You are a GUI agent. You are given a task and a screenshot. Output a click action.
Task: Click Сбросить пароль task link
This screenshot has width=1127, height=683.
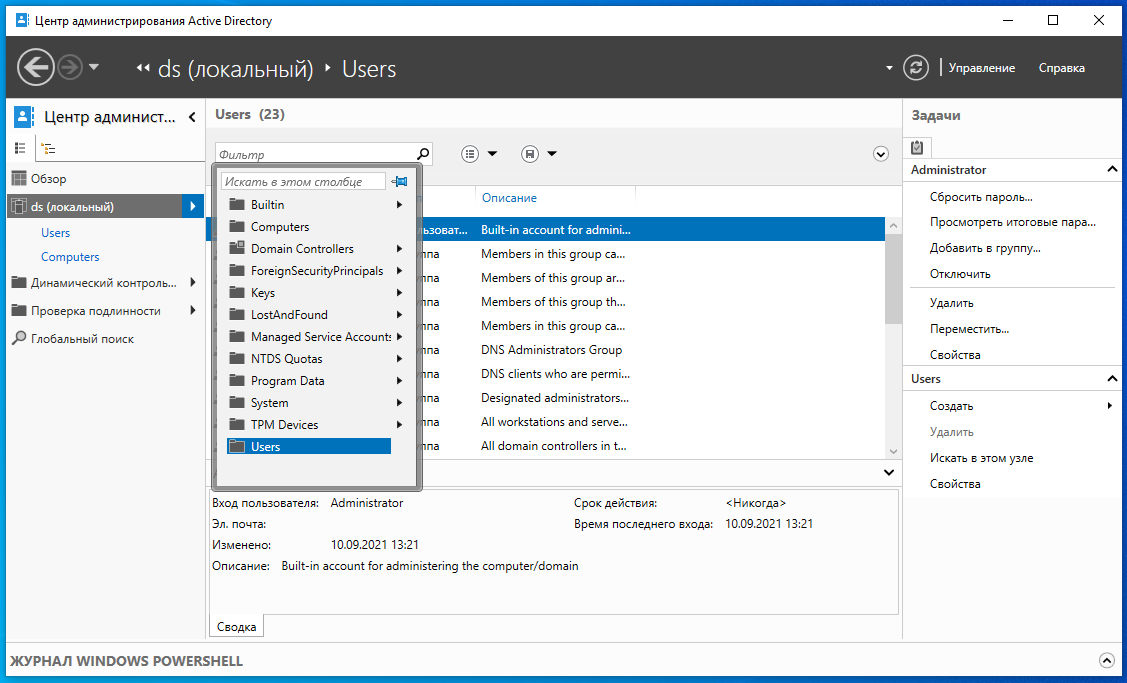[x=981, y=197]
